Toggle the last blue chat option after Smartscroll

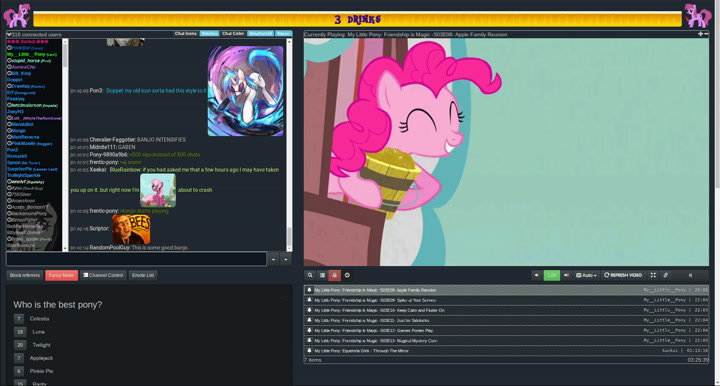(x=283, y=34)
